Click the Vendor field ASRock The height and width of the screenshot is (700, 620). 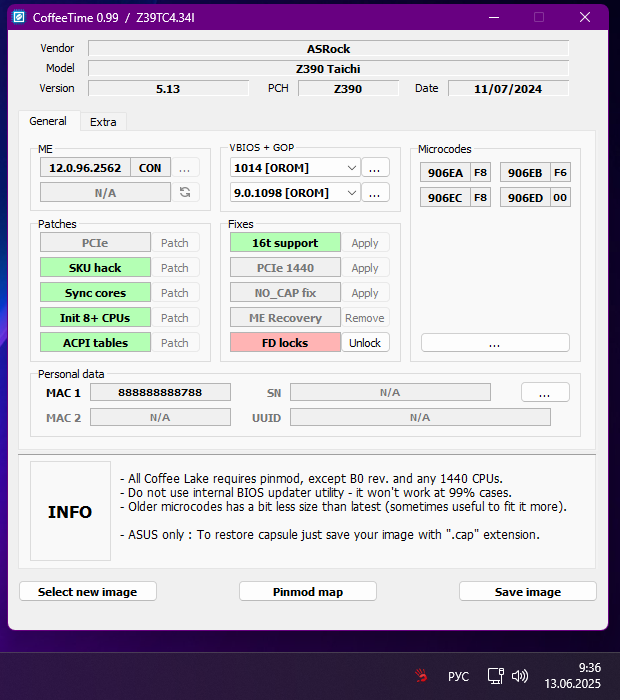click(x=329, y=49)
